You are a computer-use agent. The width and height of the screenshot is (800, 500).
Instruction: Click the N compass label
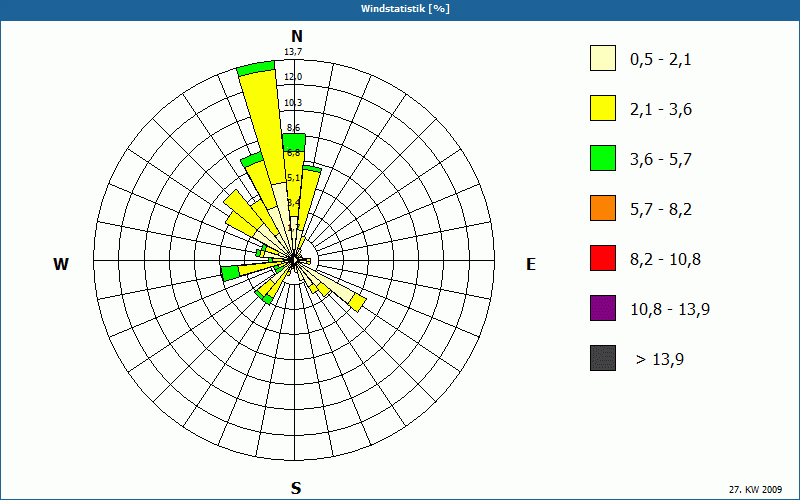click(296, 36)
